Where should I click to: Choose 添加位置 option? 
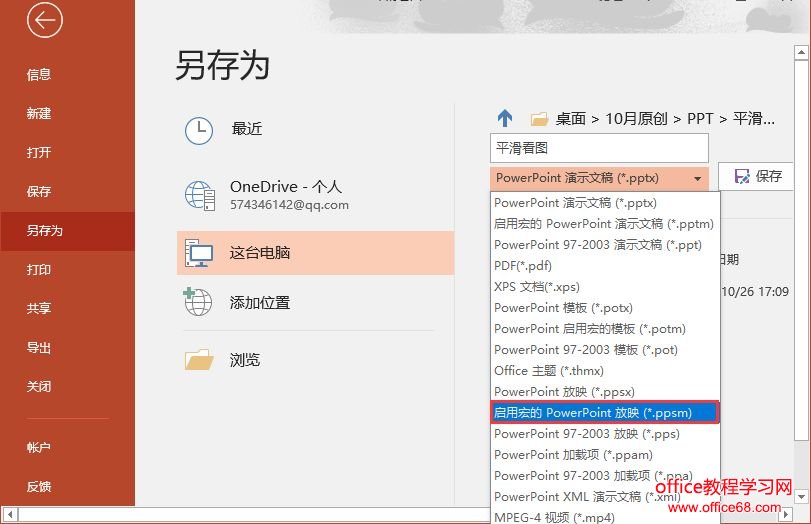coord(316,302)
